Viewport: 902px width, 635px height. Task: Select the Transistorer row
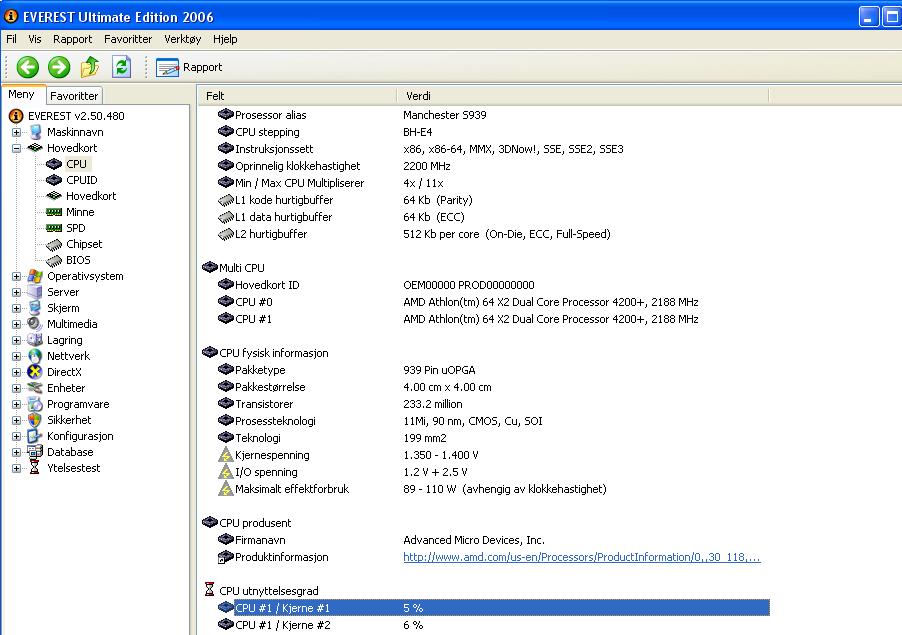[x=493, y=404]
